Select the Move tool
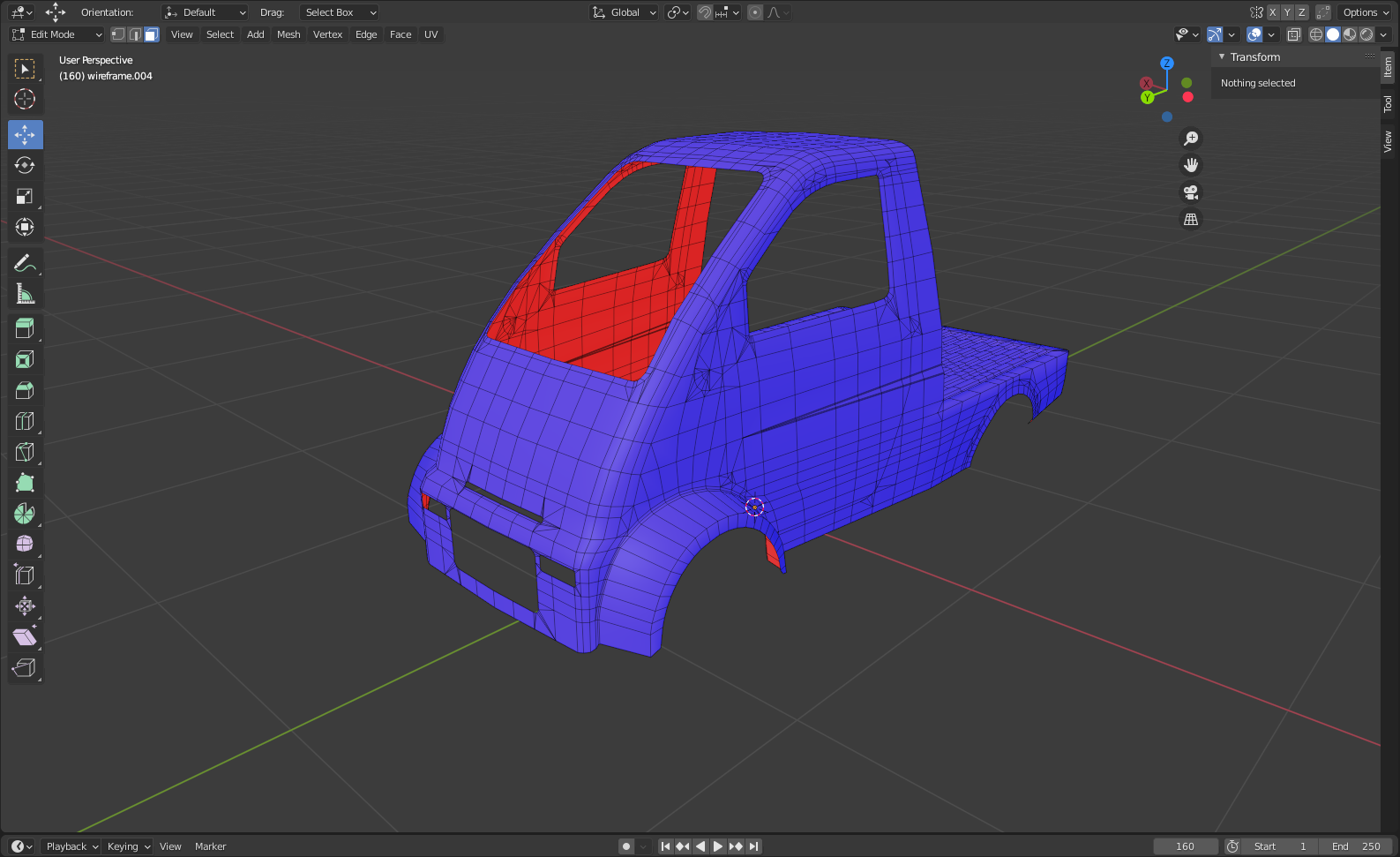Viewport: 1400px width, 857px height. 25,135
